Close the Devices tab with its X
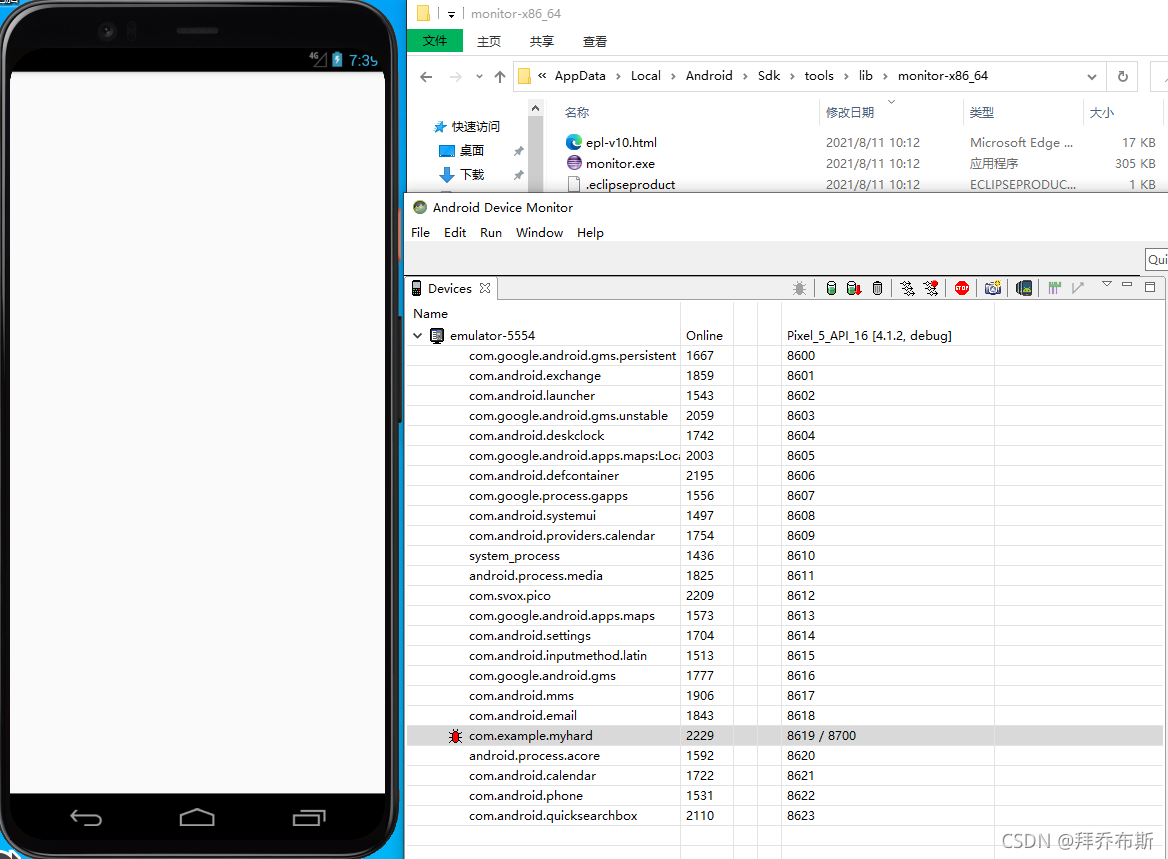The width and height of the screenshot is (1168, 859). tap(485, 288)
